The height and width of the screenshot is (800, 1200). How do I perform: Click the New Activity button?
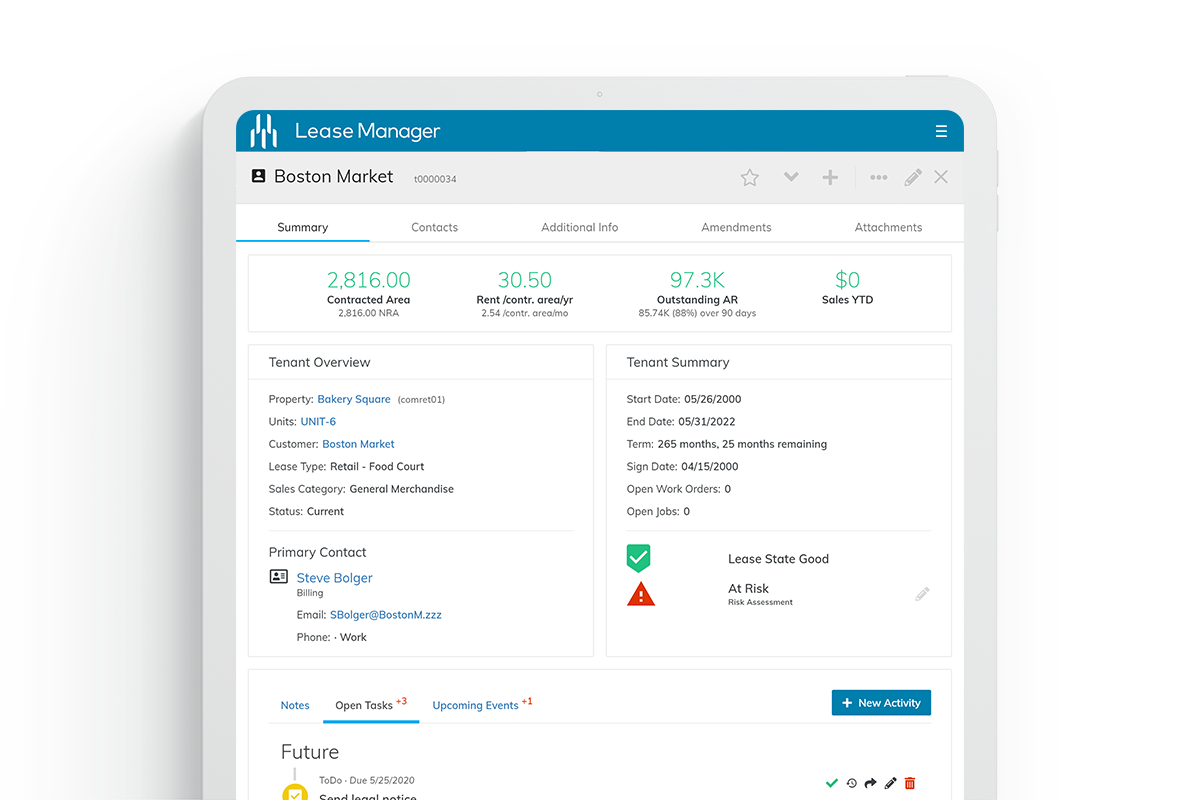coord(881,703)
